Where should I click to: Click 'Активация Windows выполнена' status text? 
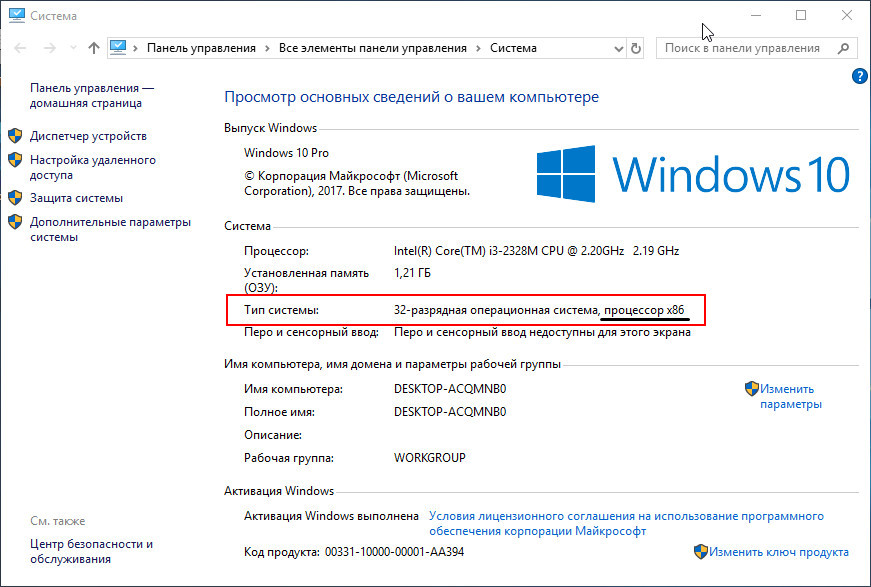[331, 516]
